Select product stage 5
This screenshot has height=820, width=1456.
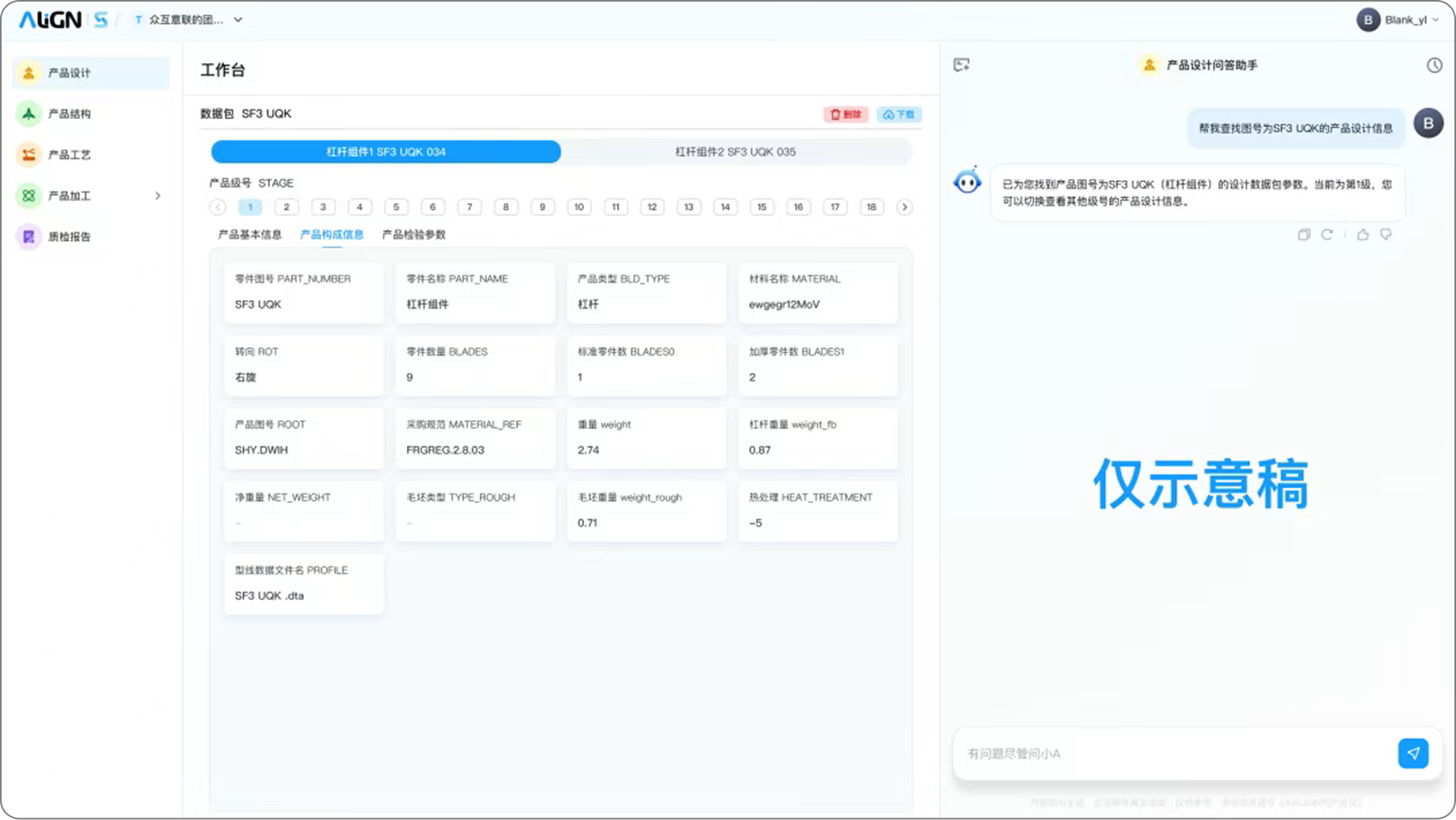pyautogui.click(x=396, y=207)
